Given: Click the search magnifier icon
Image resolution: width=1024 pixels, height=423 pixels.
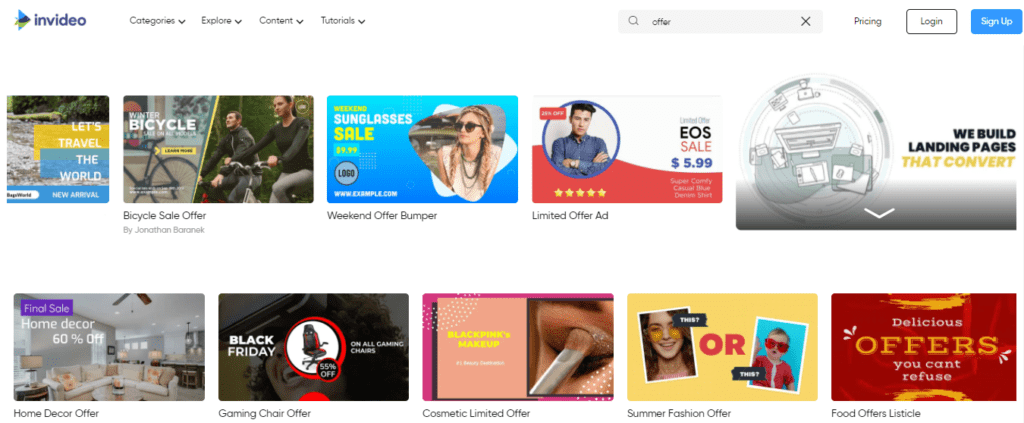Looking at the screenshot, I should coord(634,21).
